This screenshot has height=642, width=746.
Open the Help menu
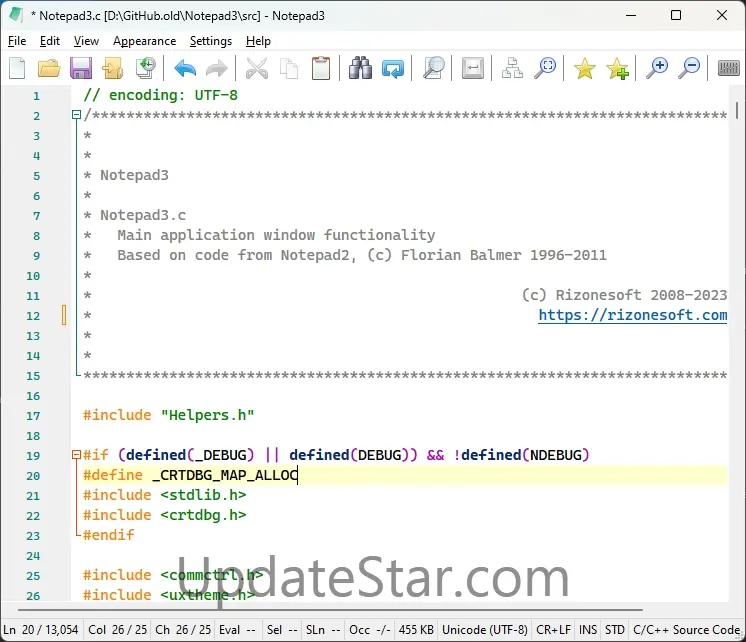258,41
